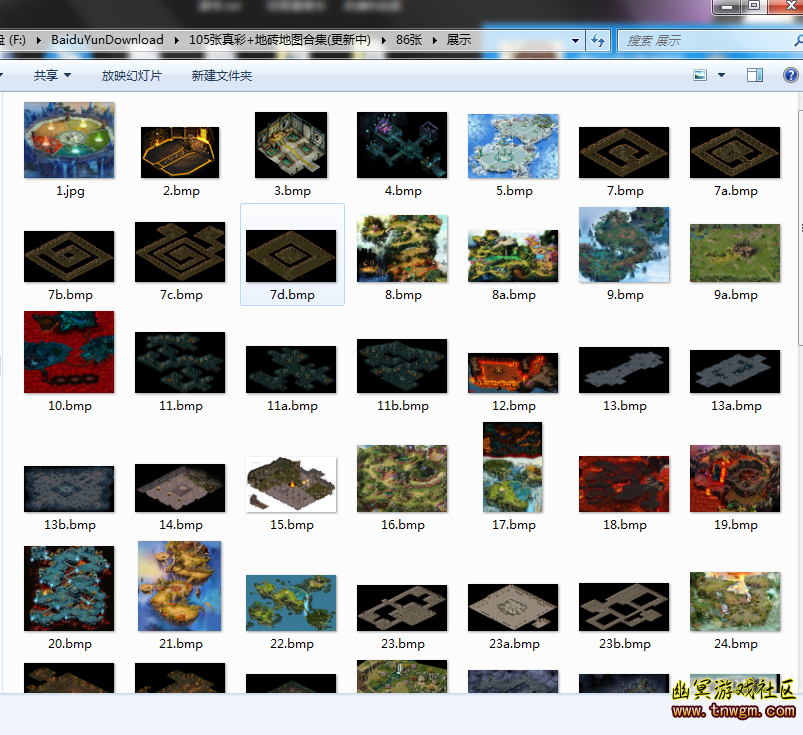Select the 展示 breadcrumb folder
Screen dimensions: 803x735
point(458,40)
